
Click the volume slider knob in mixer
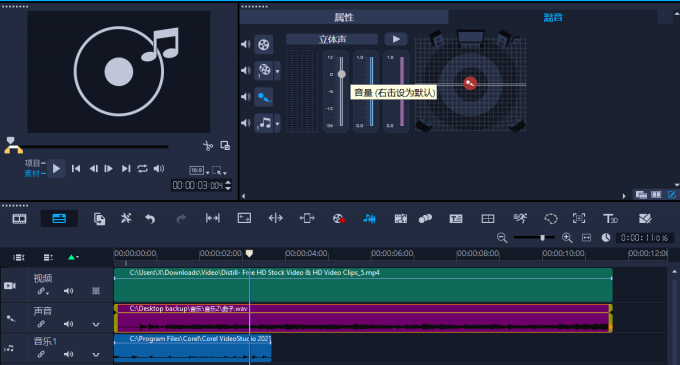pos(342,74)
